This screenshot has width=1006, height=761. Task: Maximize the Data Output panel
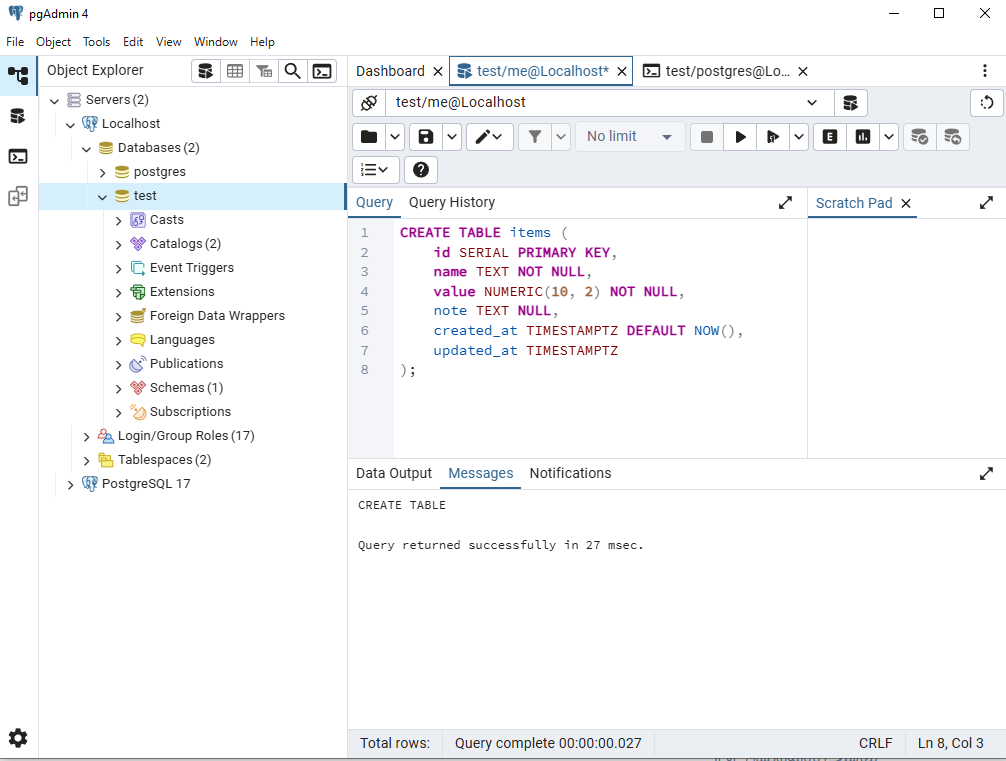pyautogui.click(x=986, y=474)
